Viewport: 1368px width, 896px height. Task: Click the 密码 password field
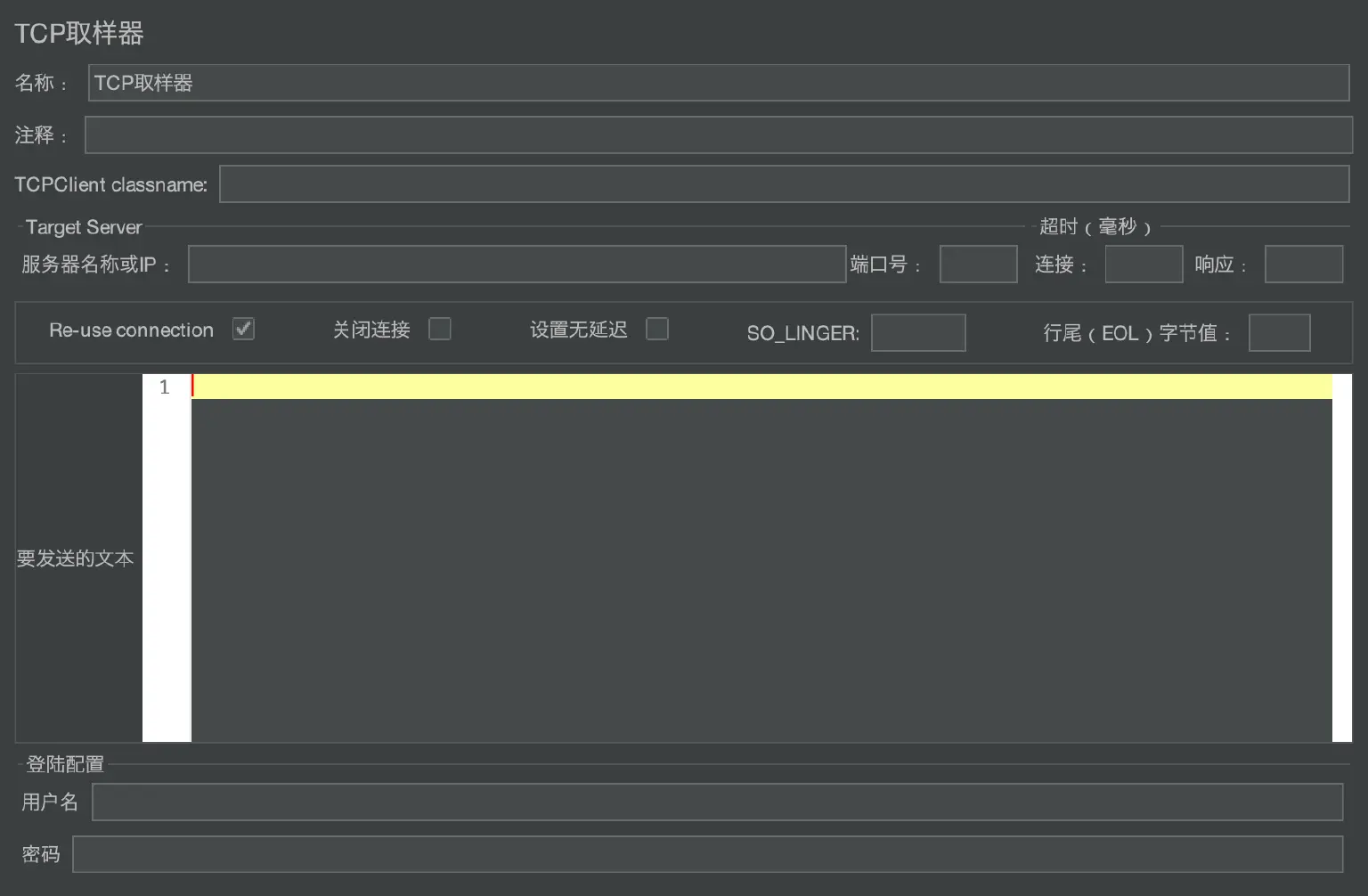(707, 854)
